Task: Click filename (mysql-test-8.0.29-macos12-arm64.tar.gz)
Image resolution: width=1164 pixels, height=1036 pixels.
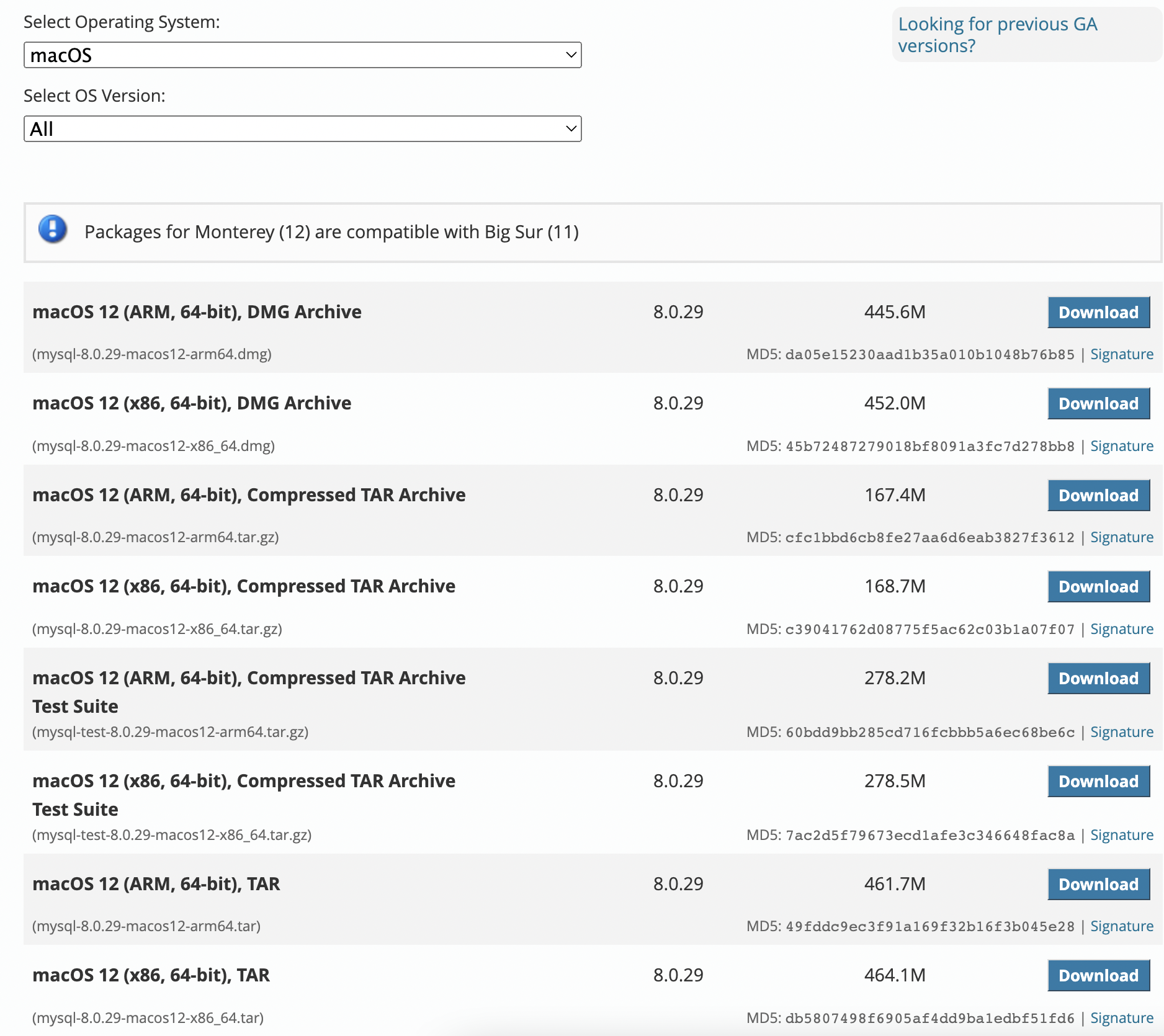Action: click(171, 732)
